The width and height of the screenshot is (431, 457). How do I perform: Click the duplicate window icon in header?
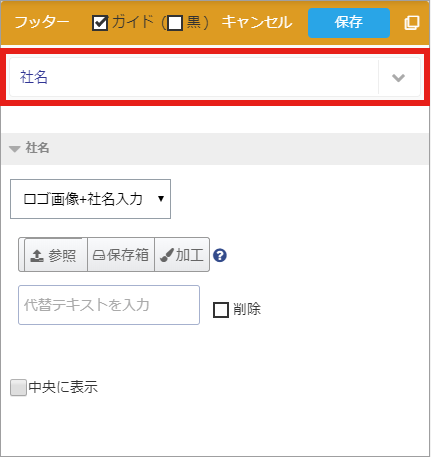coord(412,23)
